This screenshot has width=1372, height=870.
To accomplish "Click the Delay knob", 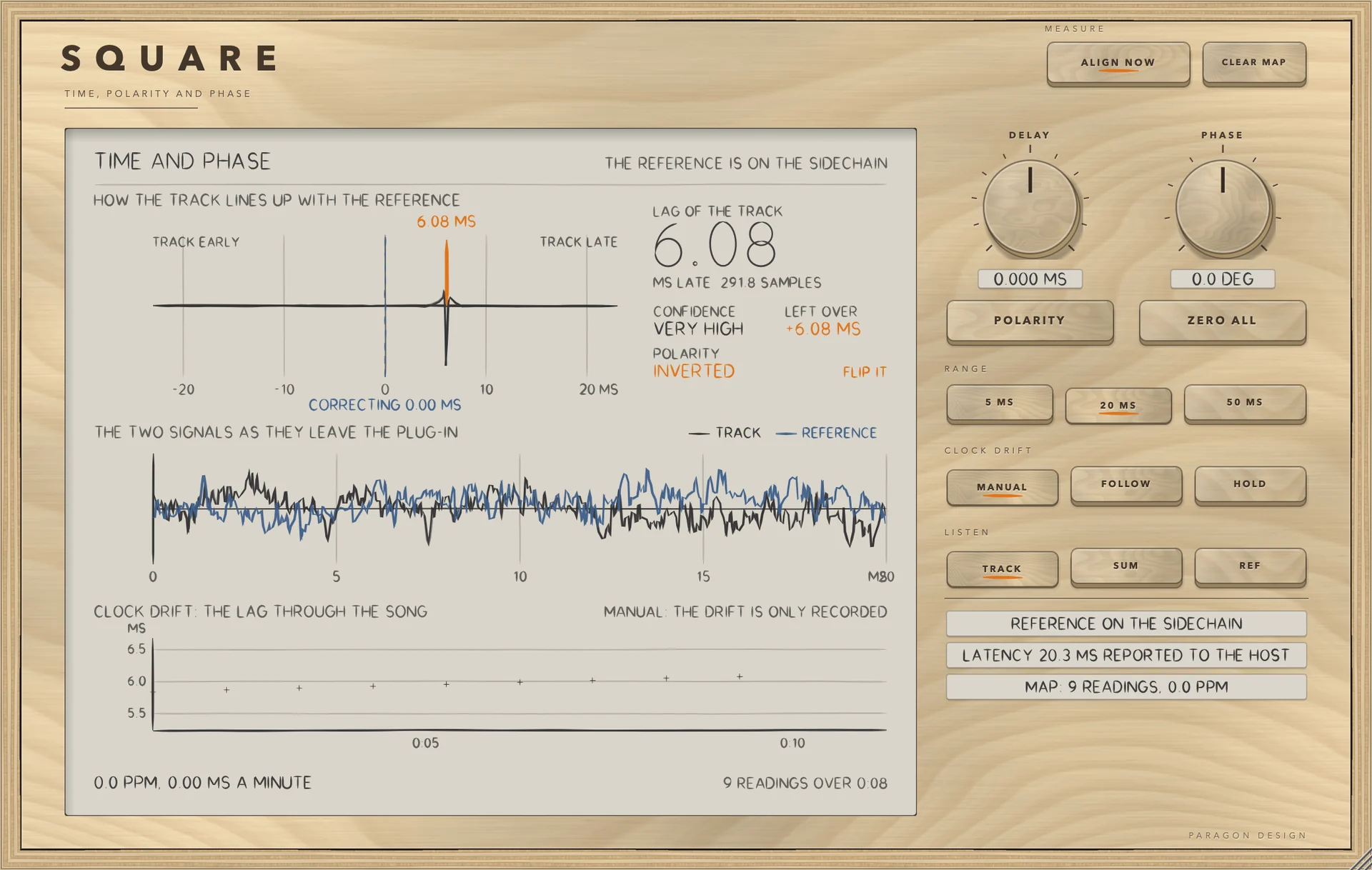I will point(1030,208).
